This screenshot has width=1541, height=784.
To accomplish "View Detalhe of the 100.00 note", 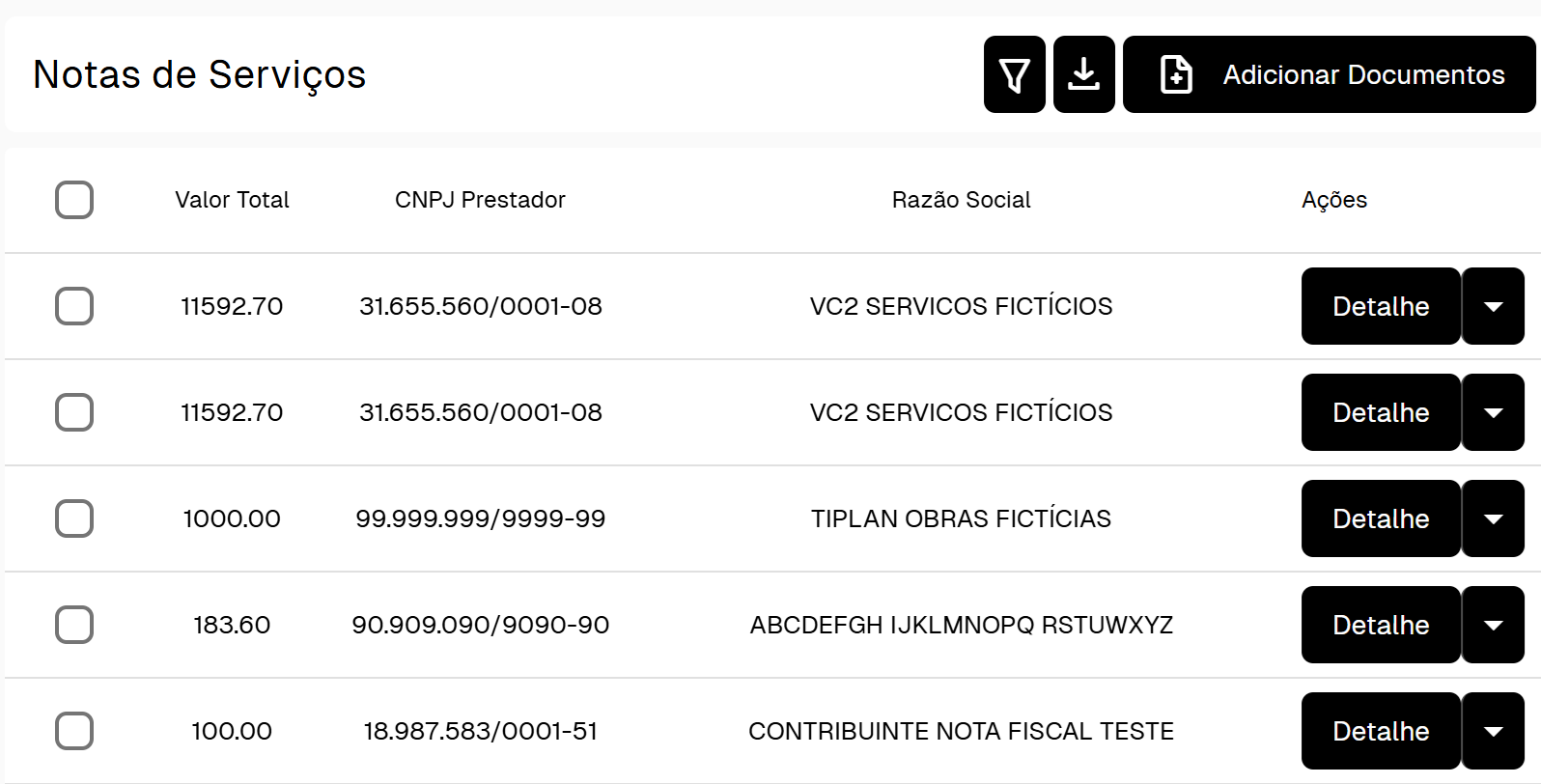I will click(1381, 731).
